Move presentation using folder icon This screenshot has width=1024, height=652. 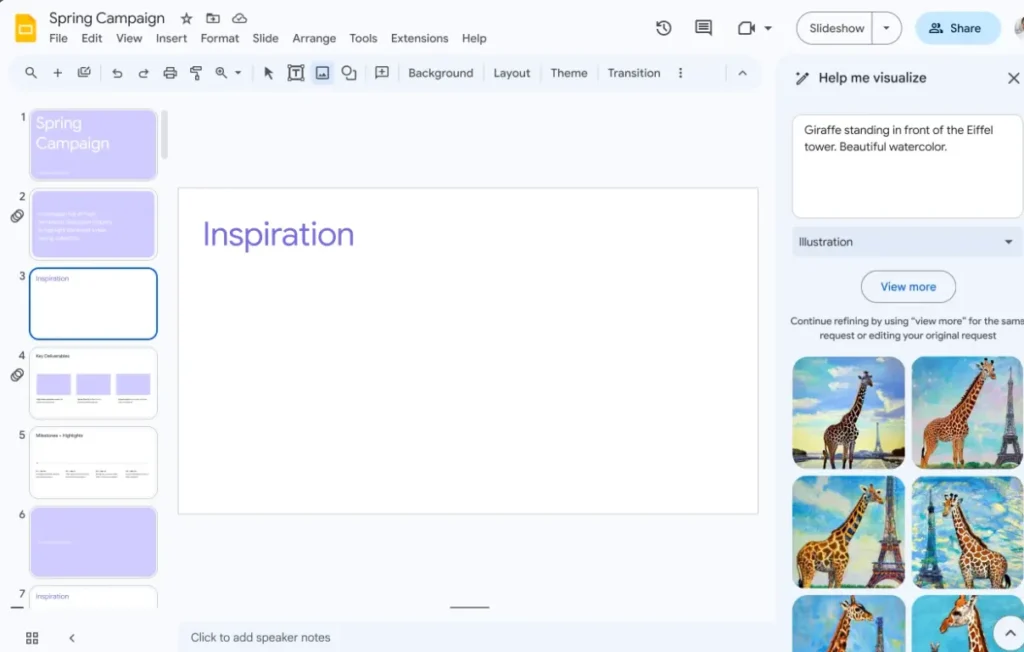point(213,18)
